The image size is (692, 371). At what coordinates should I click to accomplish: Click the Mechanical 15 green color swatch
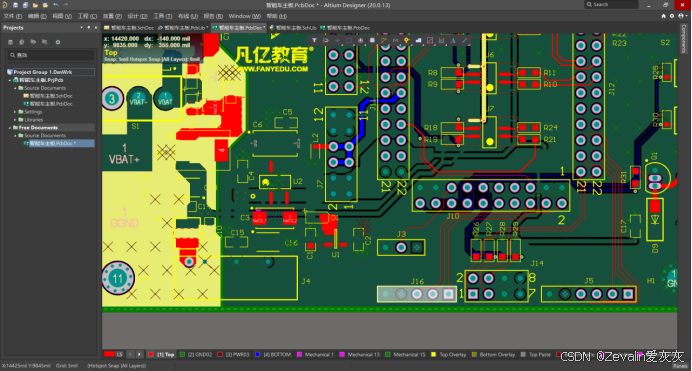pos(387,354)
